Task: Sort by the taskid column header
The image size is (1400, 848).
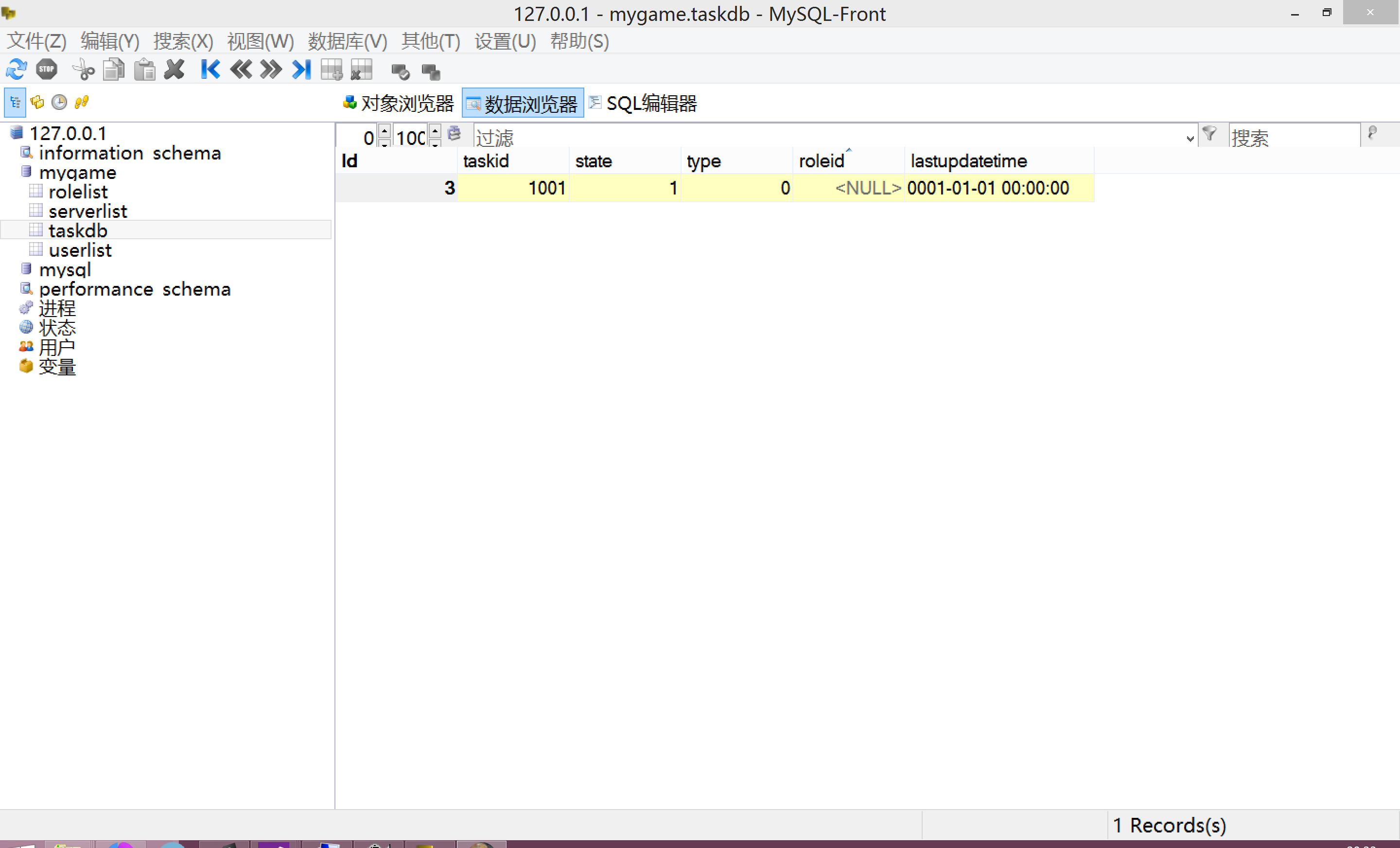Action: [513, 161]
